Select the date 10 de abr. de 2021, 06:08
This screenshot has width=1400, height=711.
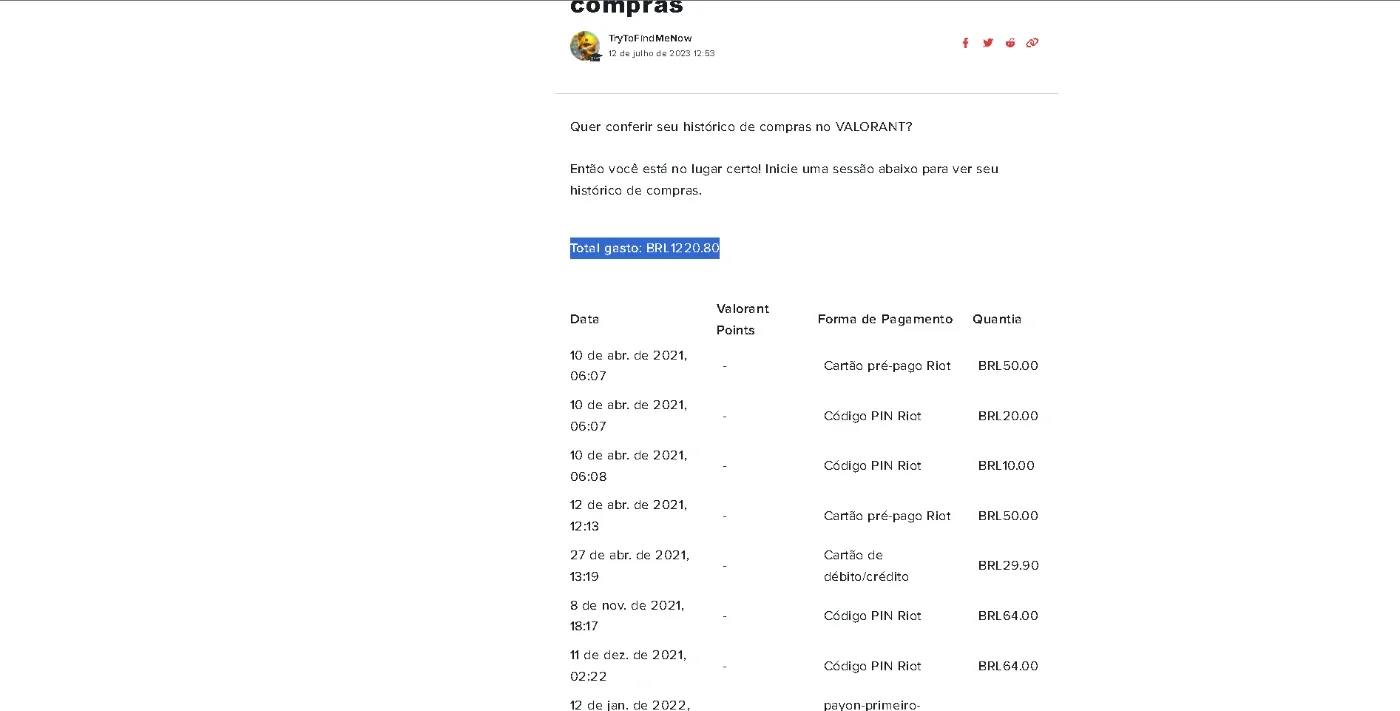point(629,466)
